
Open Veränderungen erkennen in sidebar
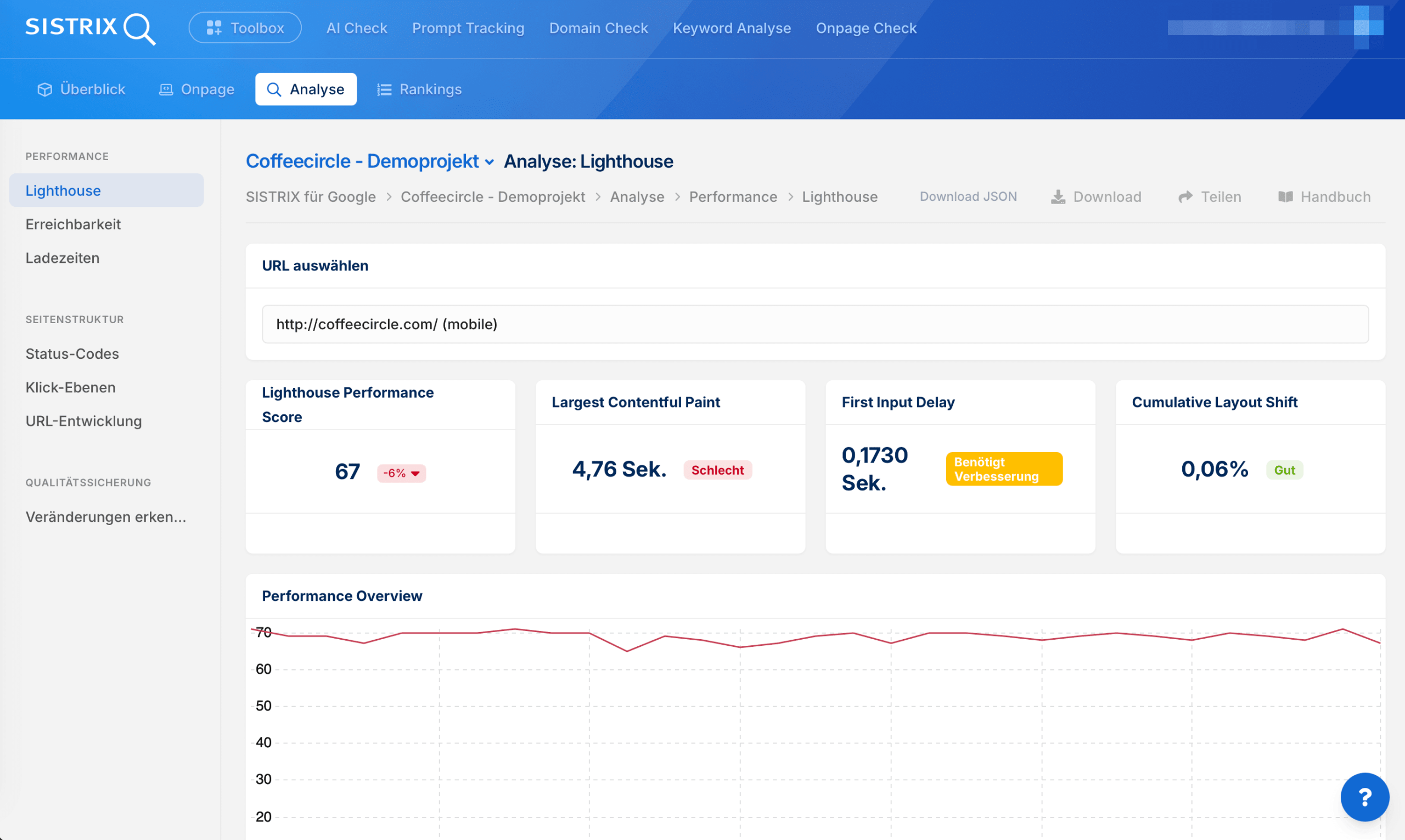(106, 517)
